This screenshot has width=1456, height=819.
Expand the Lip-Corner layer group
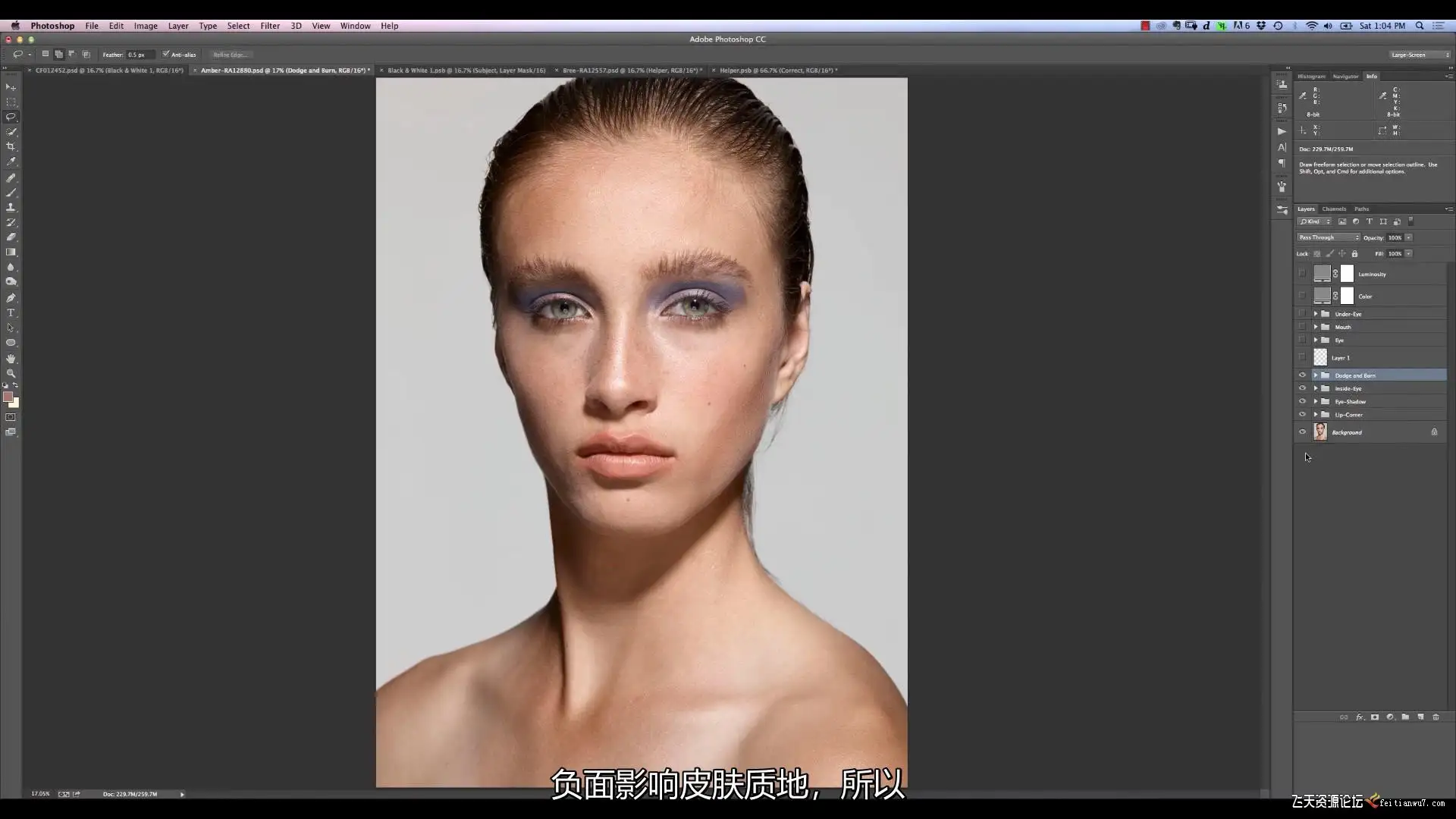1316,415
